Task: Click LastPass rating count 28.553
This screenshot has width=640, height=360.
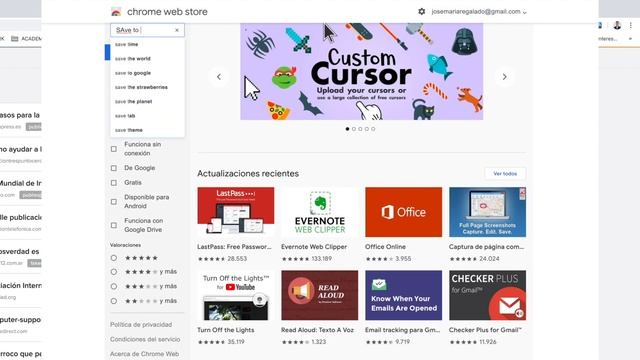Action: (x=237, y=259)
